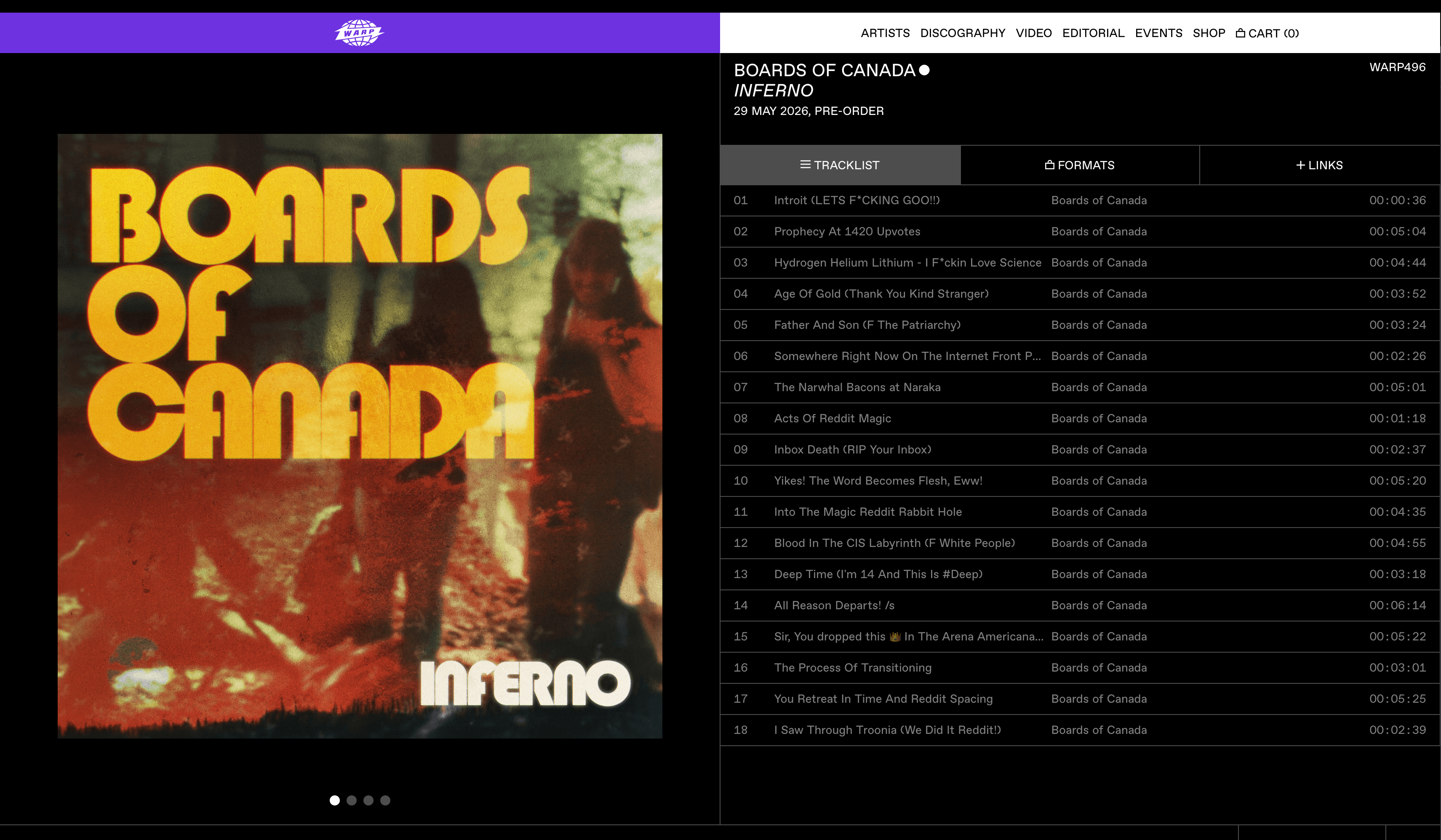Click the Inferno album cover artwork
The width and height of the screenshot is (1441, 840).
[x=360, y=436]
